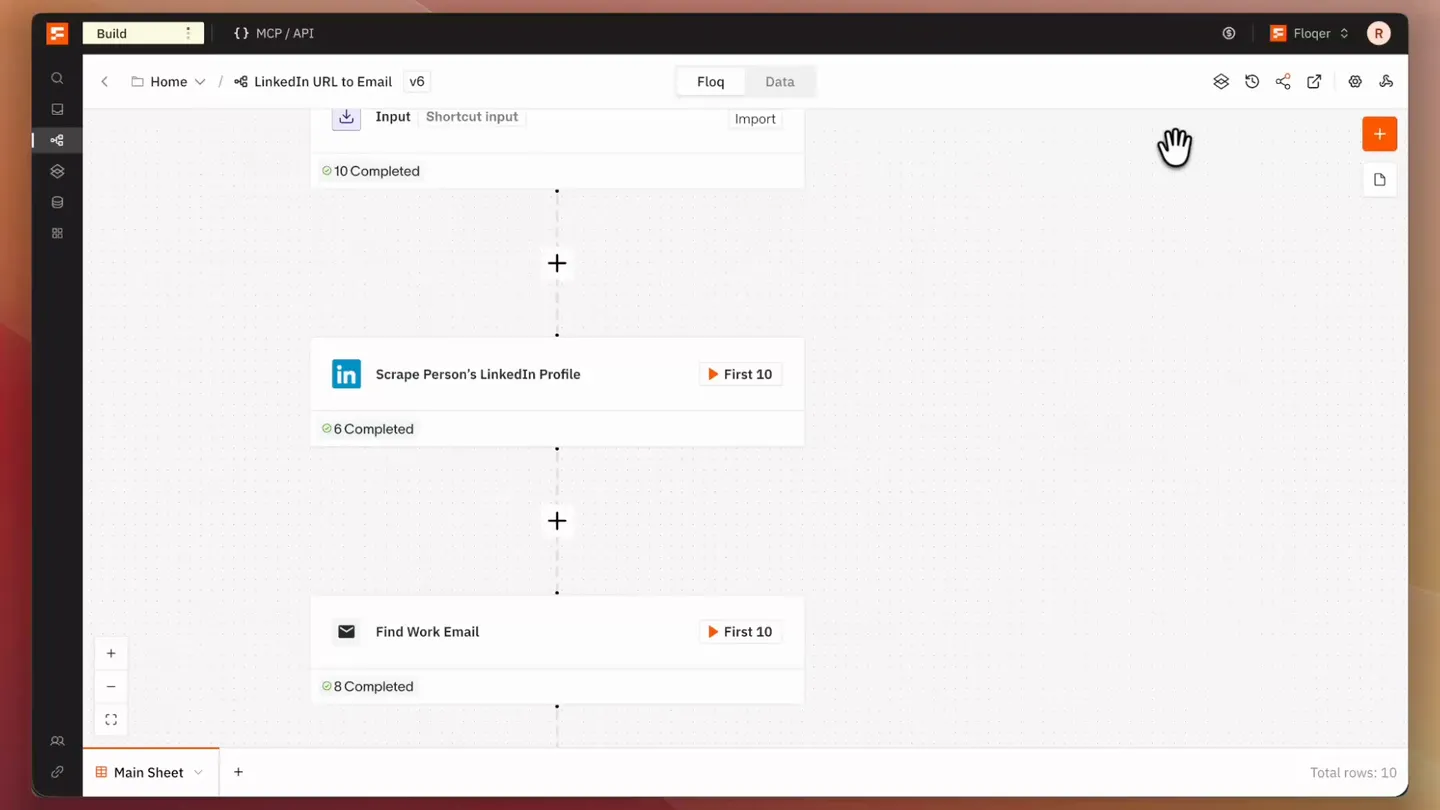
Task: Open the credits coin icon
Action: tap(1229, 33)
